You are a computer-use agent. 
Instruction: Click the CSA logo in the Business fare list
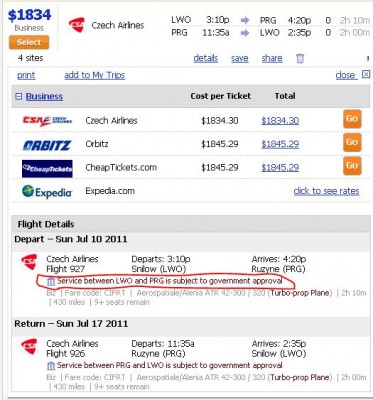tap(47, 121)
